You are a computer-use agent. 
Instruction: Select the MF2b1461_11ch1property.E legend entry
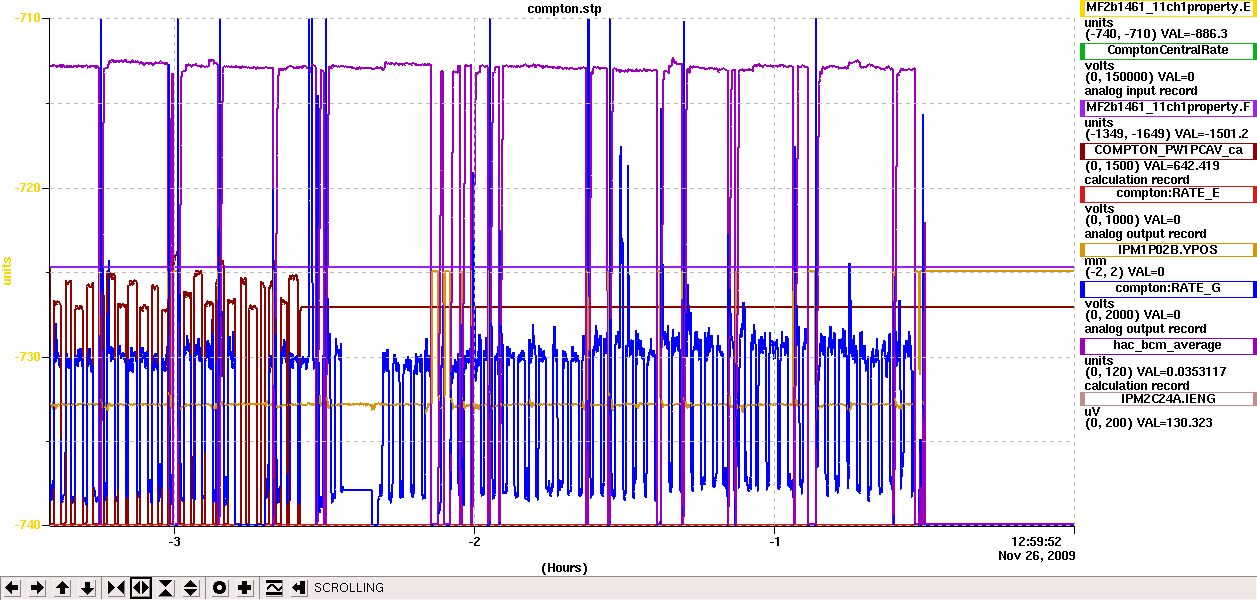click(1167, 7)
